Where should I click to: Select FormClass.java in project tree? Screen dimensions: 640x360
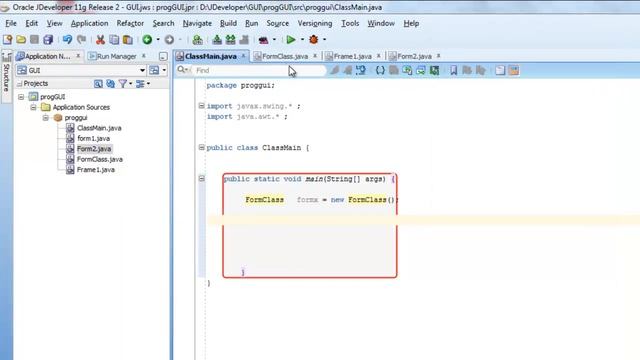[x=100, y=159]
